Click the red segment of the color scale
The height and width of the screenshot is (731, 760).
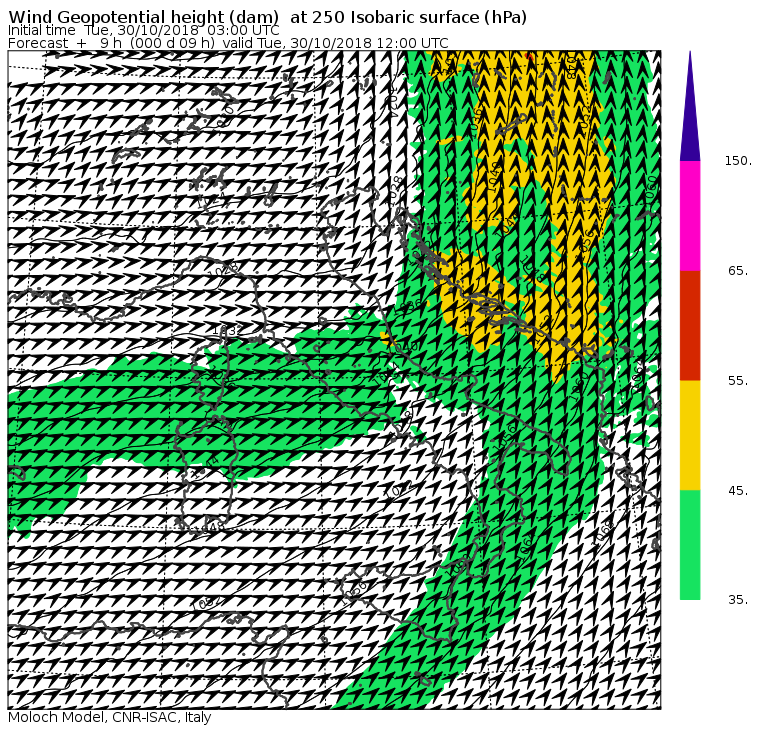coord(690,326)
